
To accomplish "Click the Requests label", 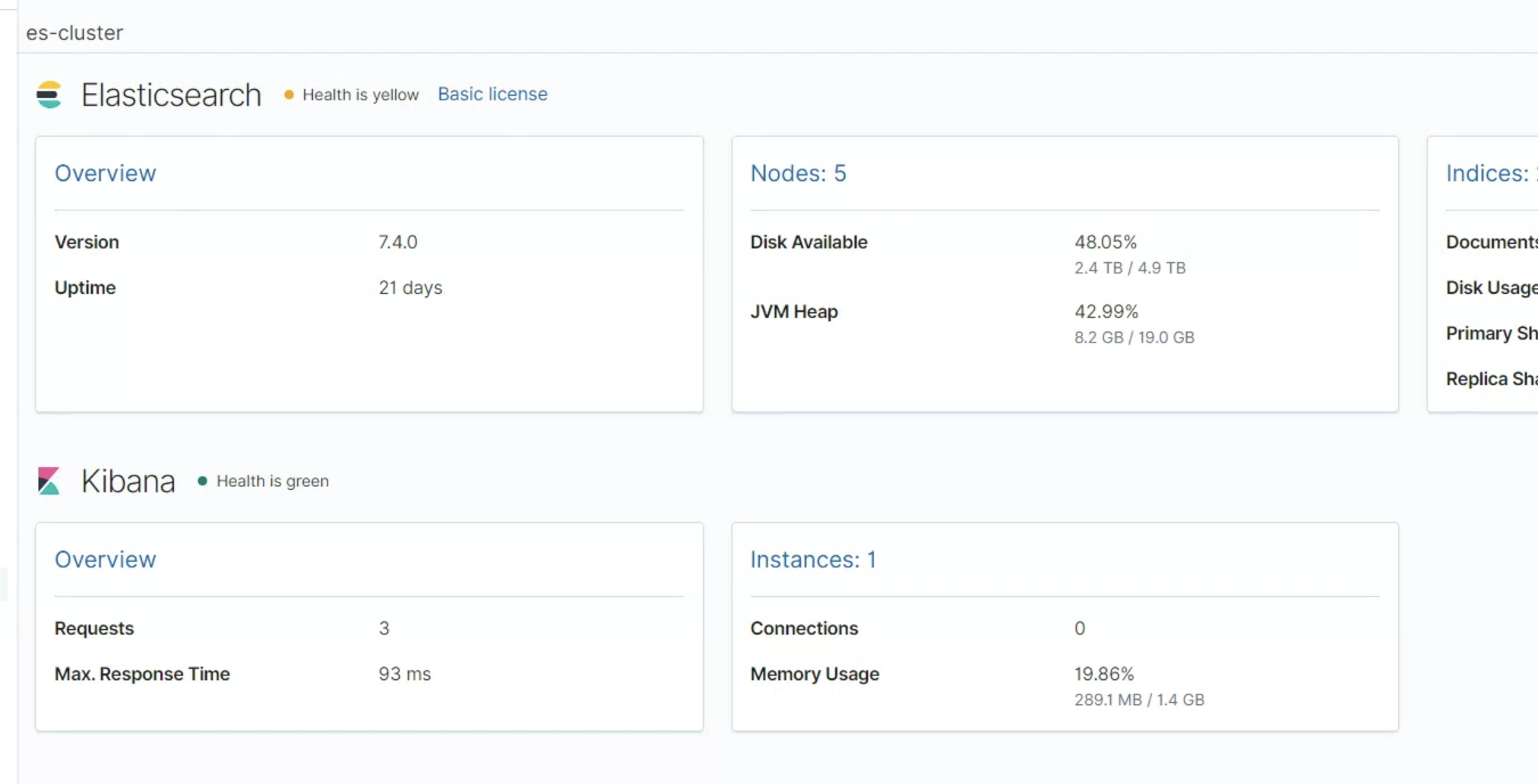I will (94, 628).
